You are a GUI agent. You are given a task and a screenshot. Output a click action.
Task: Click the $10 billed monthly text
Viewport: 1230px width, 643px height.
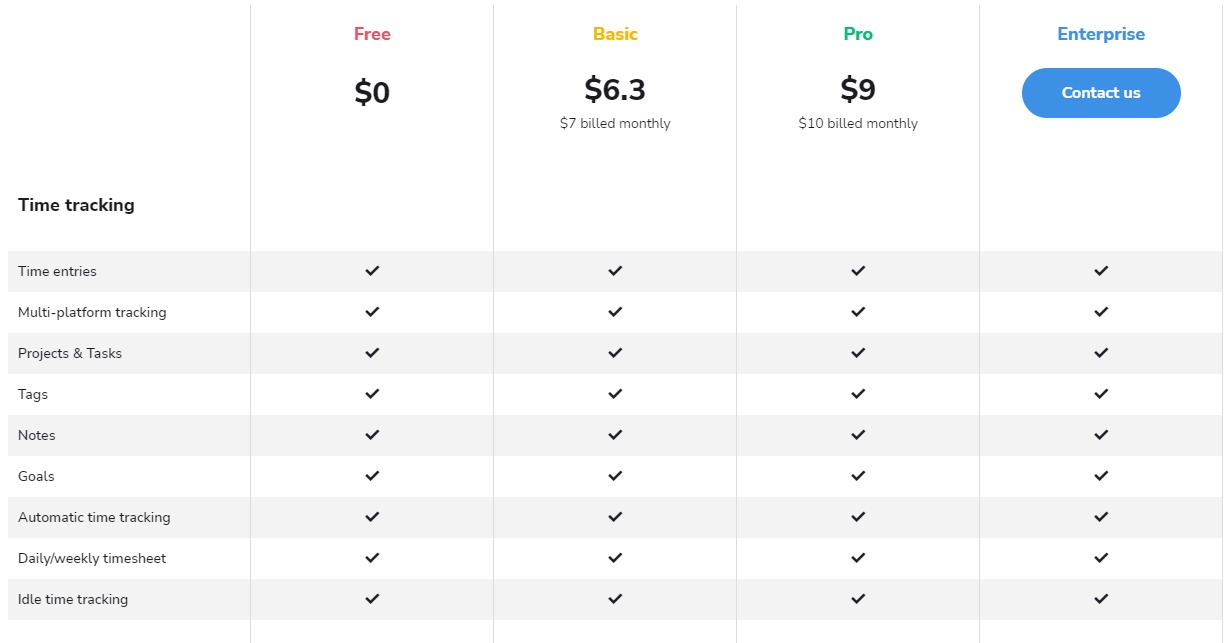tap(858, 124)
